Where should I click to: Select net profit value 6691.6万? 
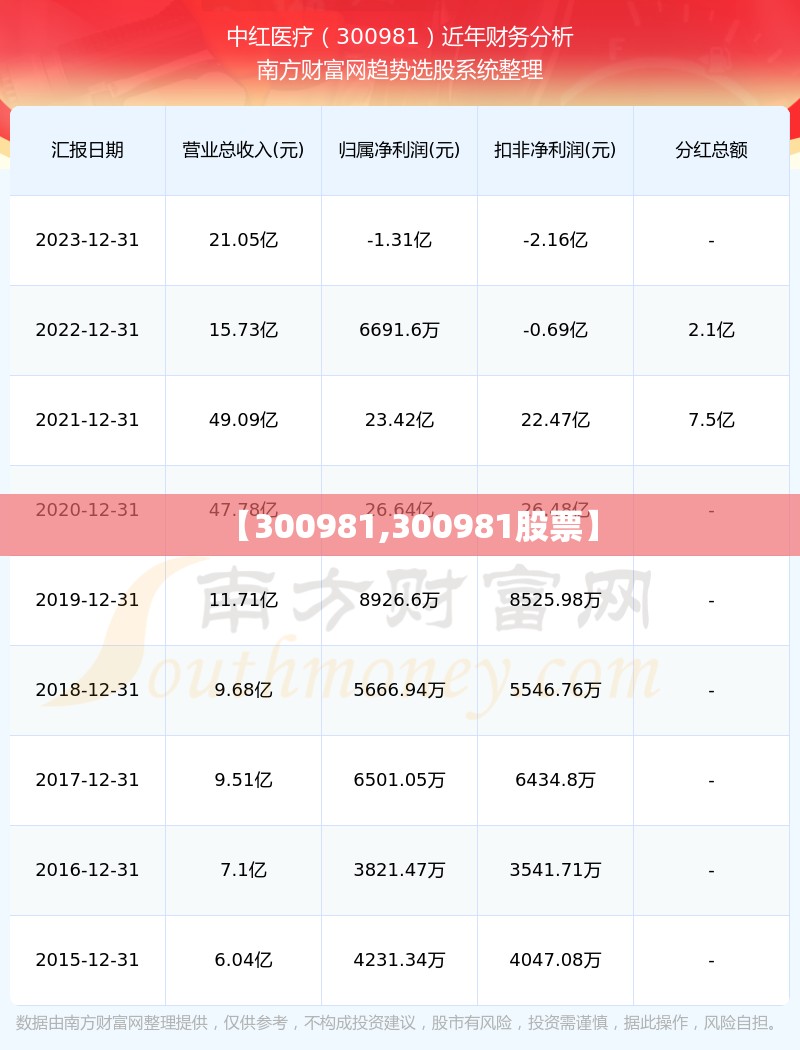click(400, 330)
